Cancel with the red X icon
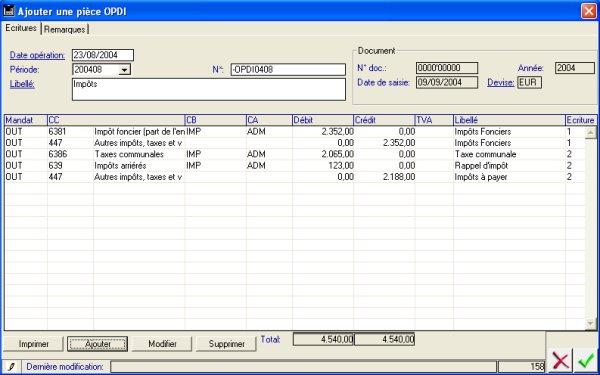Image resolution: width=600 pixels, height=375 pixels. click(x=561, y=360)
